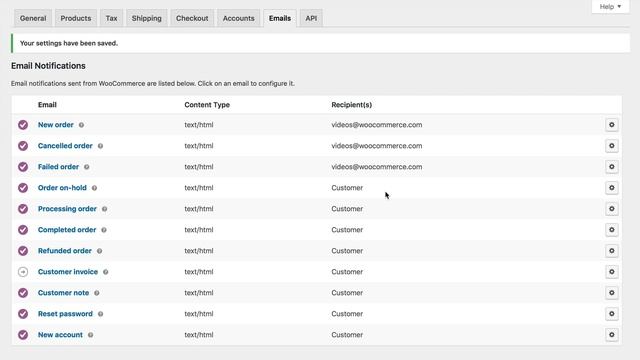Screen dimensions: 640x360
Task: Click help tooltip icon beside Refunded order
Action: (x=99, y=251)
